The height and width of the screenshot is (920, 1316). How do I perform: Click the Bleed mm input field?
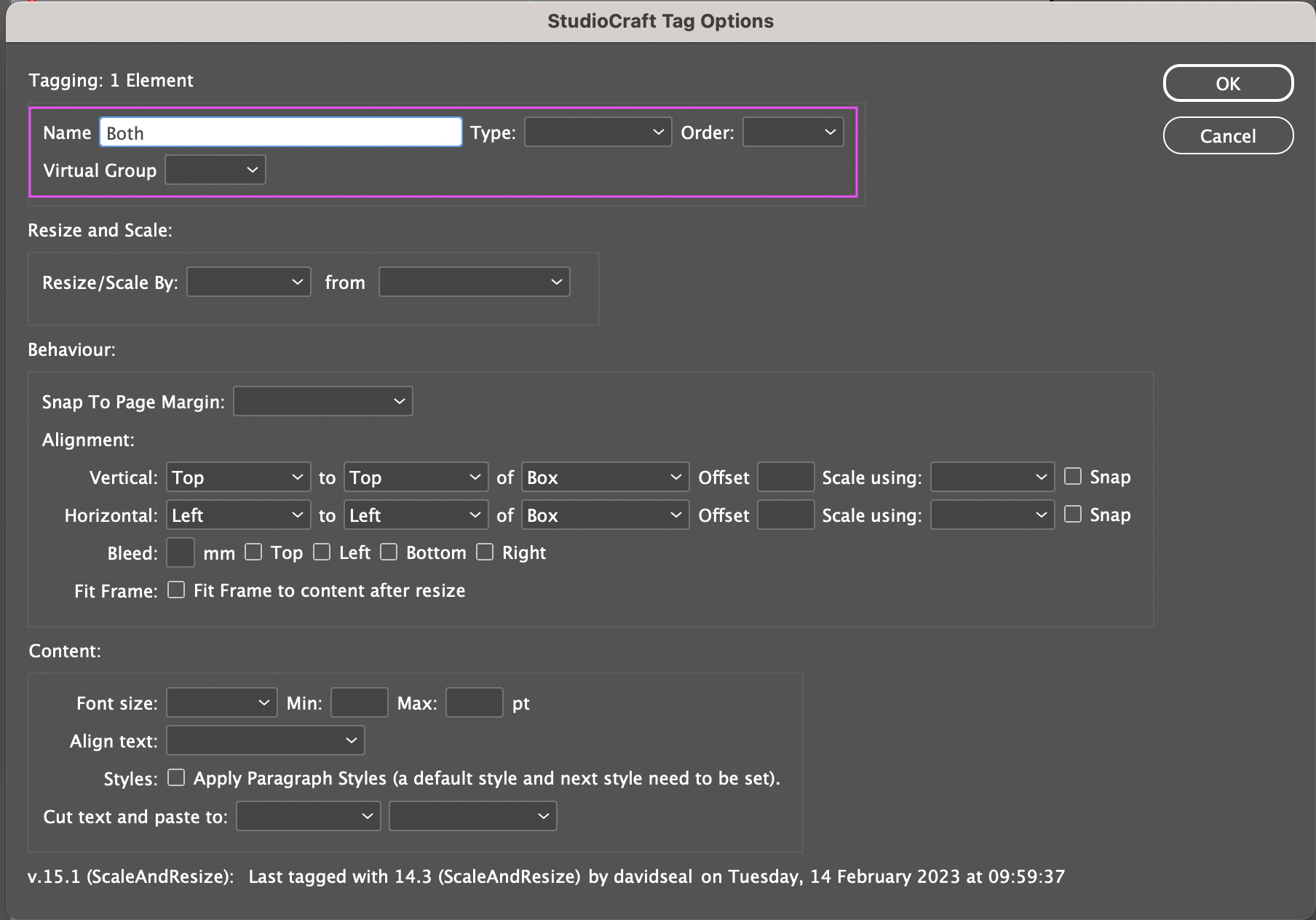tap(181, 553)
